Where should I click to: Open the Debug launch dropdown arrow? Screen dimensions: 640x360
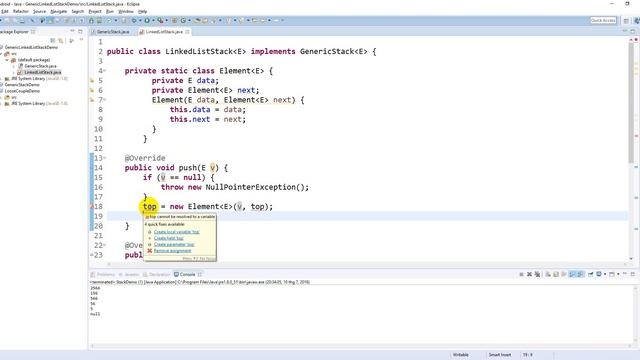140,20
